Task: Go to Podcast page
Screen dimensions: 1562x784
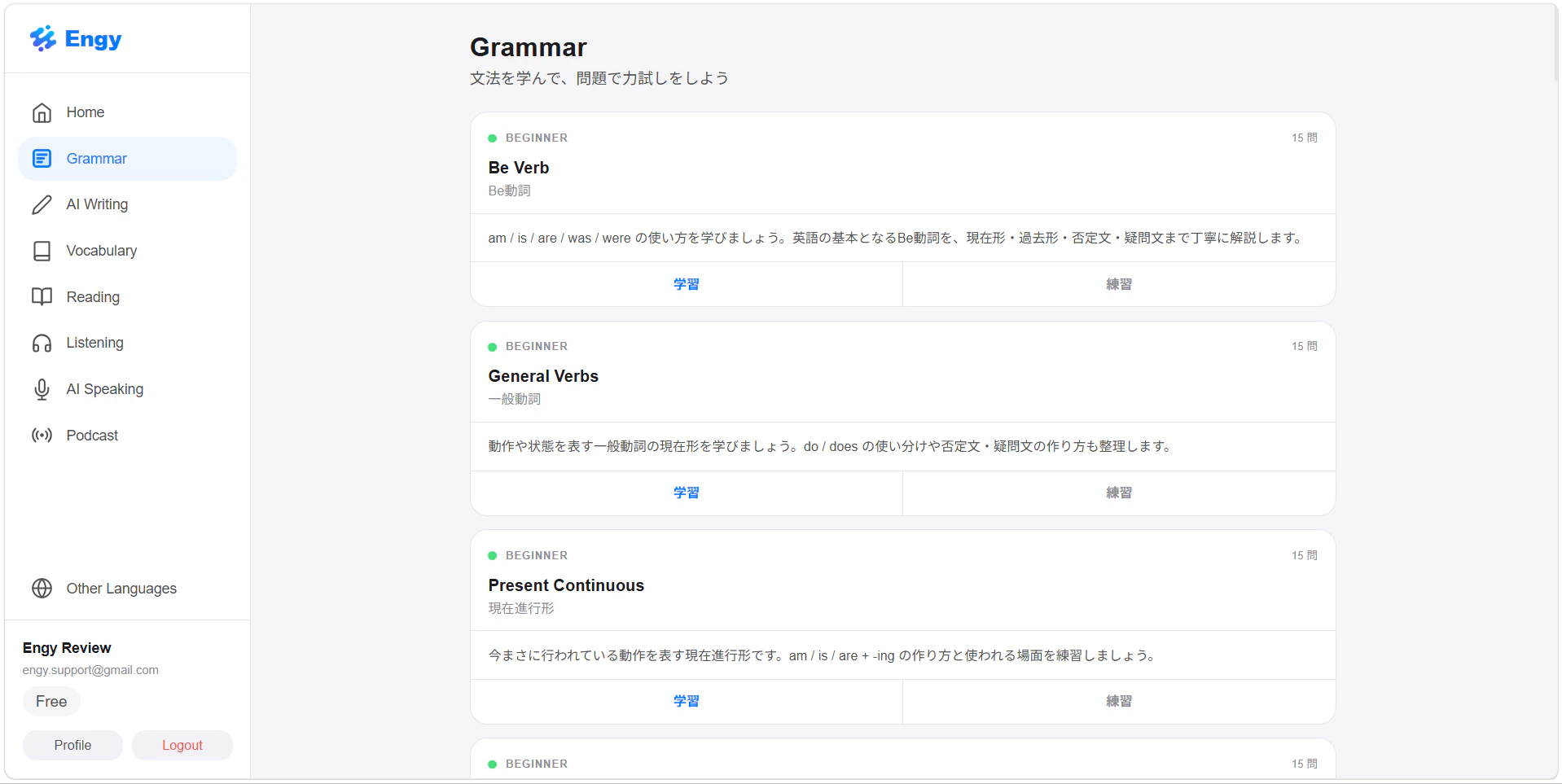Action: (128, 436)
